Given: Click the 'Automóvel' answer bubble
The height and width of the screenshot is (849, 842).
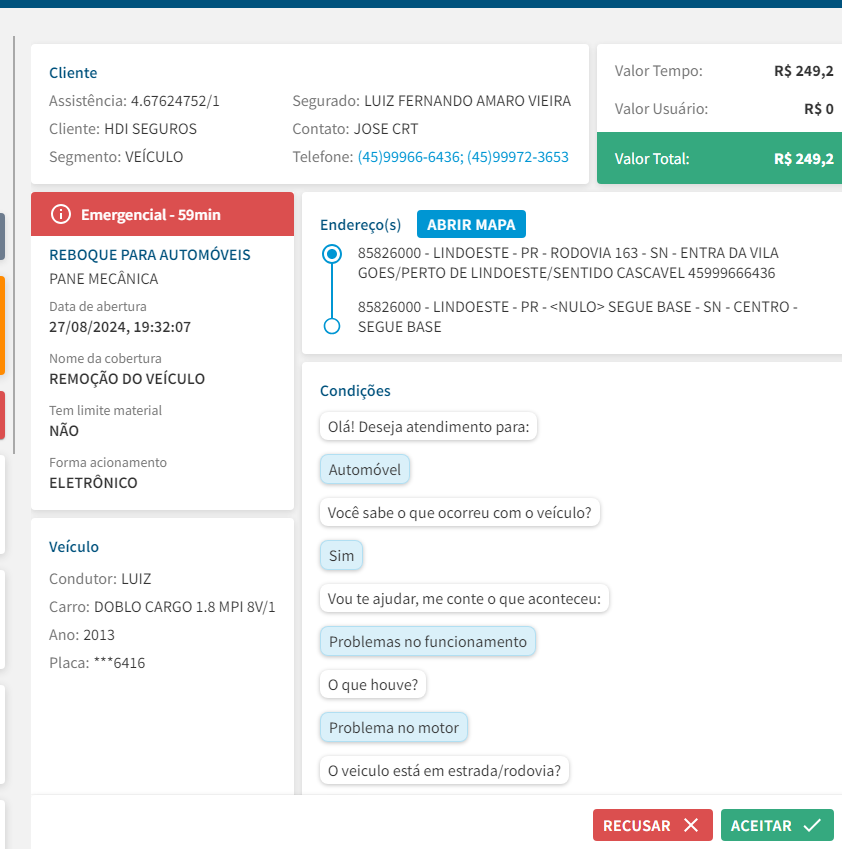Looking at the screenshot, I should [x=365, y=469].
